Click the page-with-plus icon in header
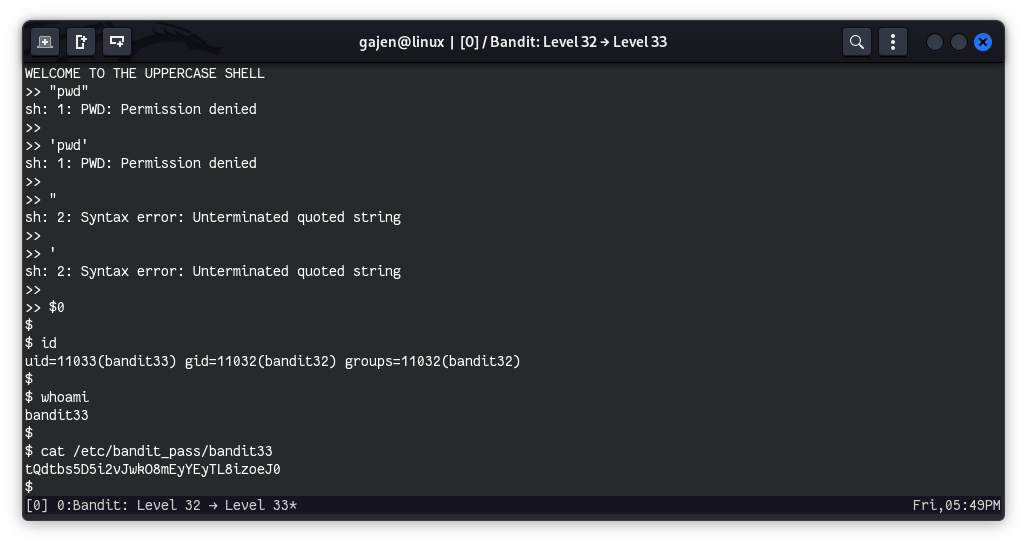The height and width of the screenshot is (545, 1027). [x=81, y=42]
